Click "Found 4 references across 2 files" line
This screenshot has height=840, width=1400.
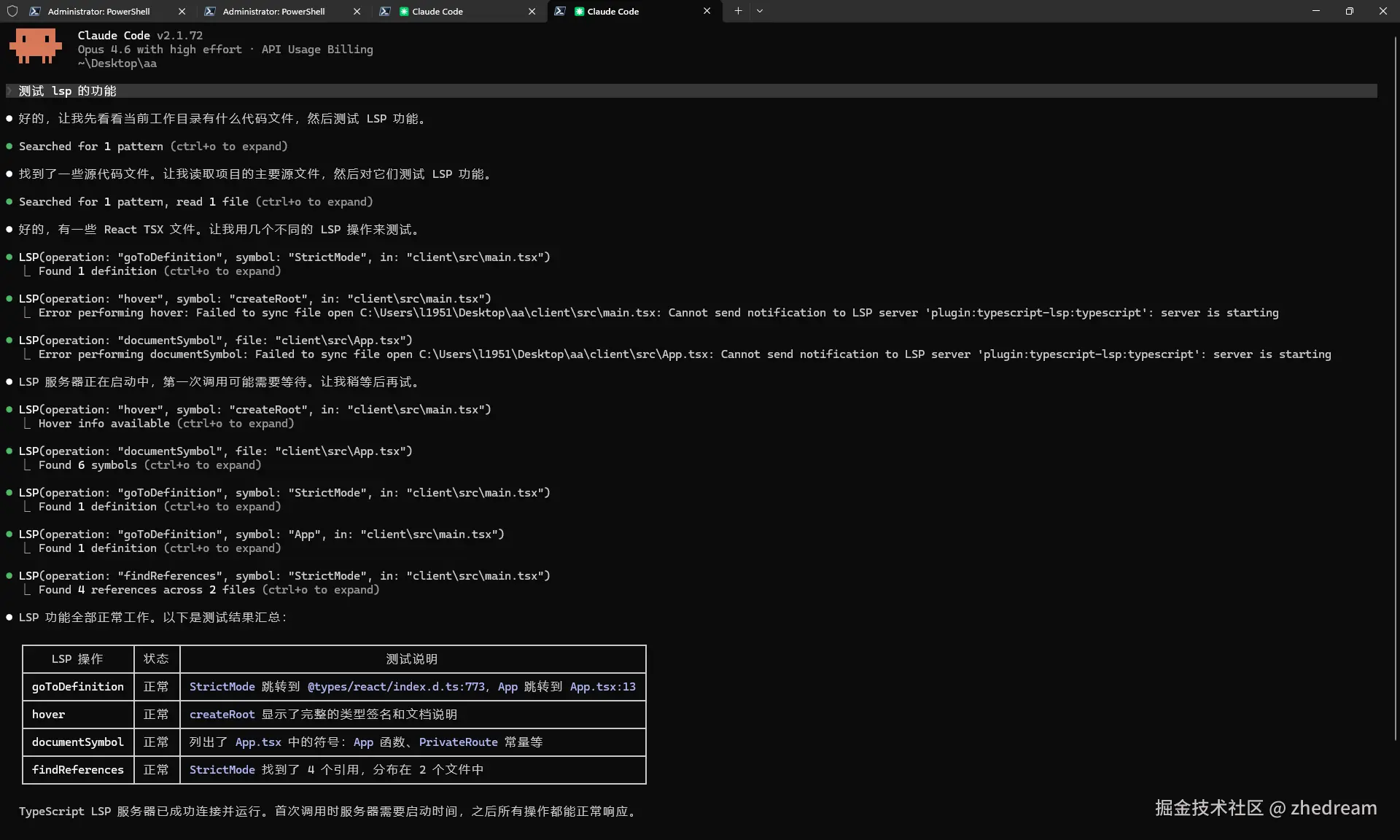tap(147, 590)
